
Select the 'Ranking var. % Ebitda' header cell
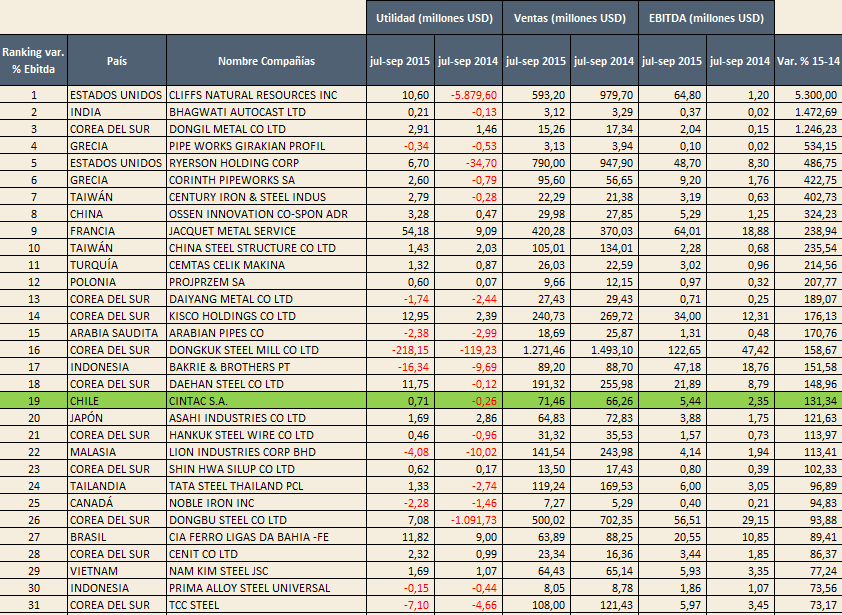click(x=33, y=60)
